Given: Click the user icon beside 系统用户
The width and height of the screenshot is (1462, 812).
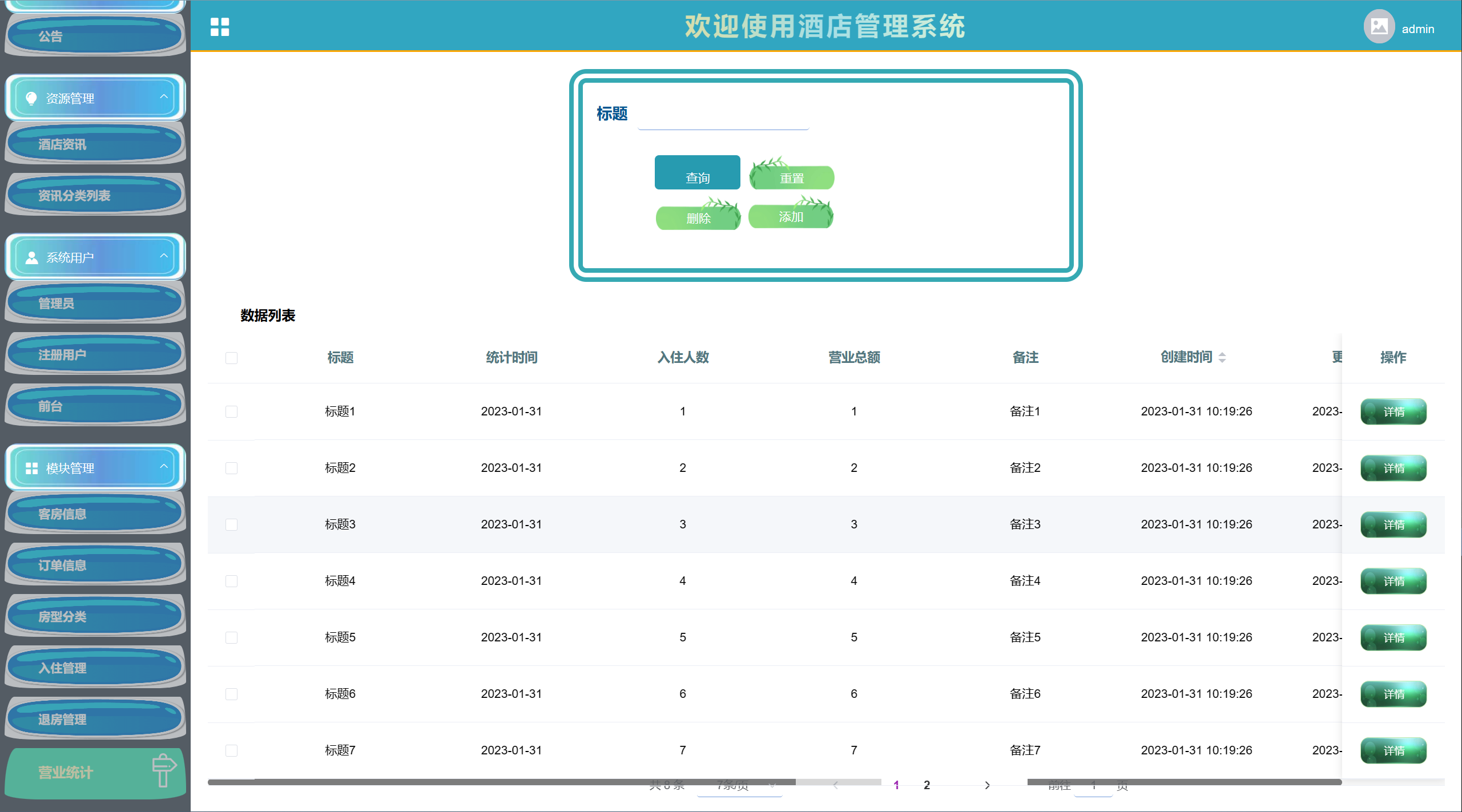Looking at the screenshot, I should [x=31, y=258].
